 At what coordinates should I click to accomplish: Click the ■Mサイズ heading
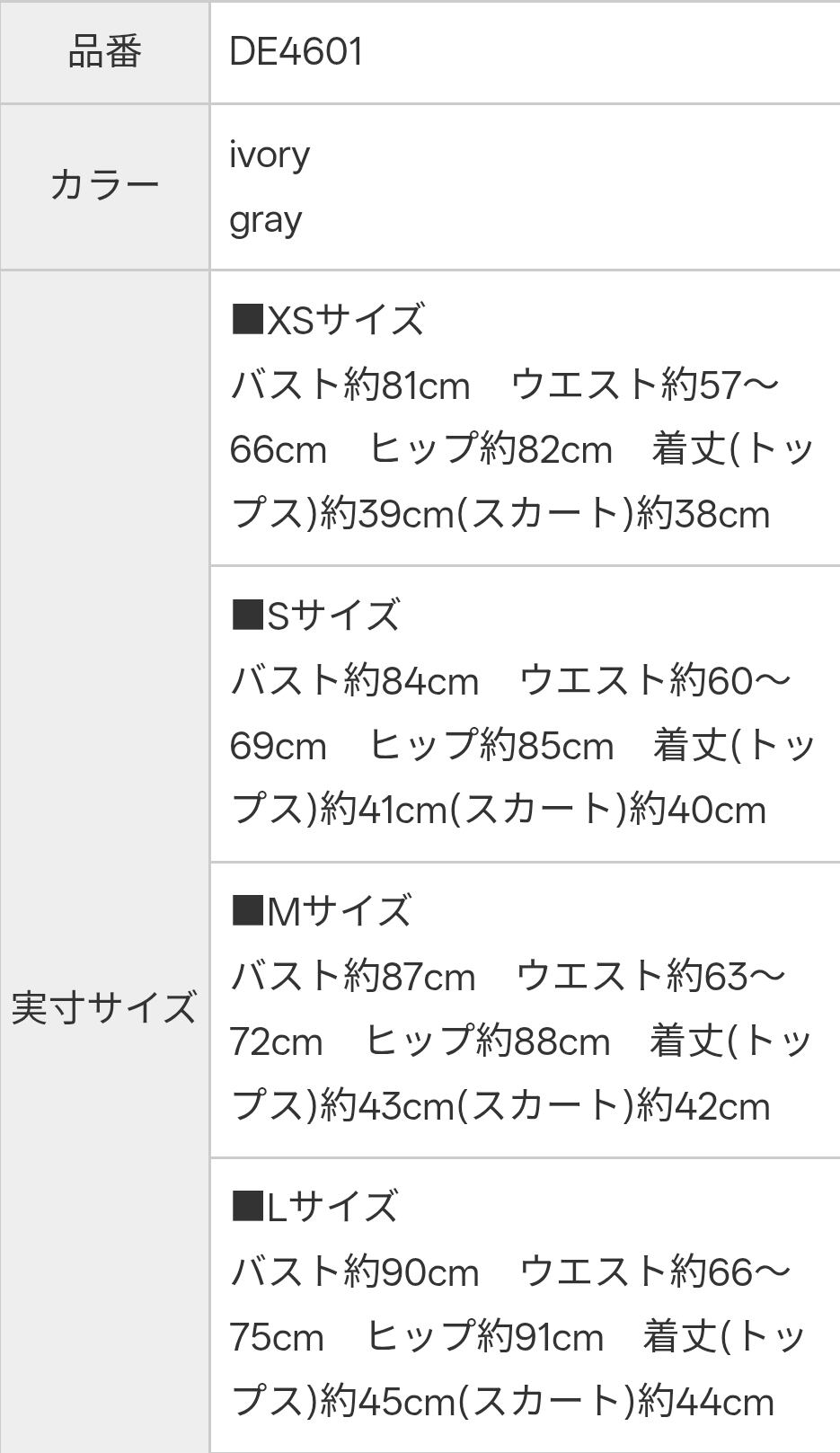[x=322, y=911]
